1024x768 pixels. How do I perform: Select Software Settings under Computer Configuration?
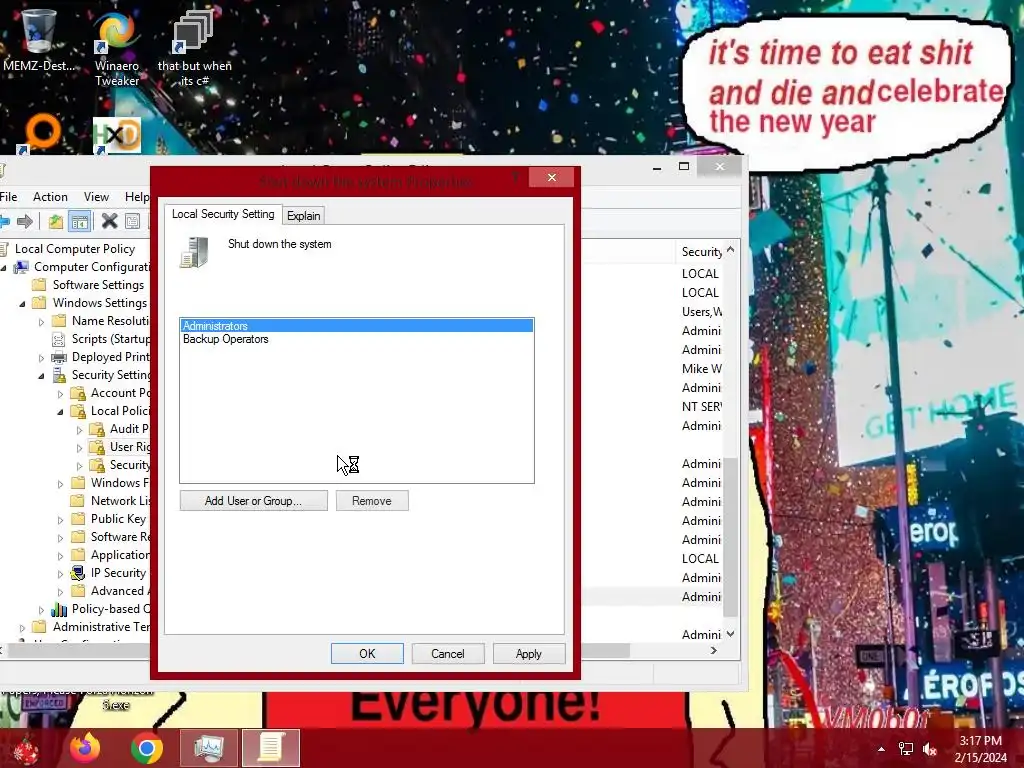tap(99, 285)
